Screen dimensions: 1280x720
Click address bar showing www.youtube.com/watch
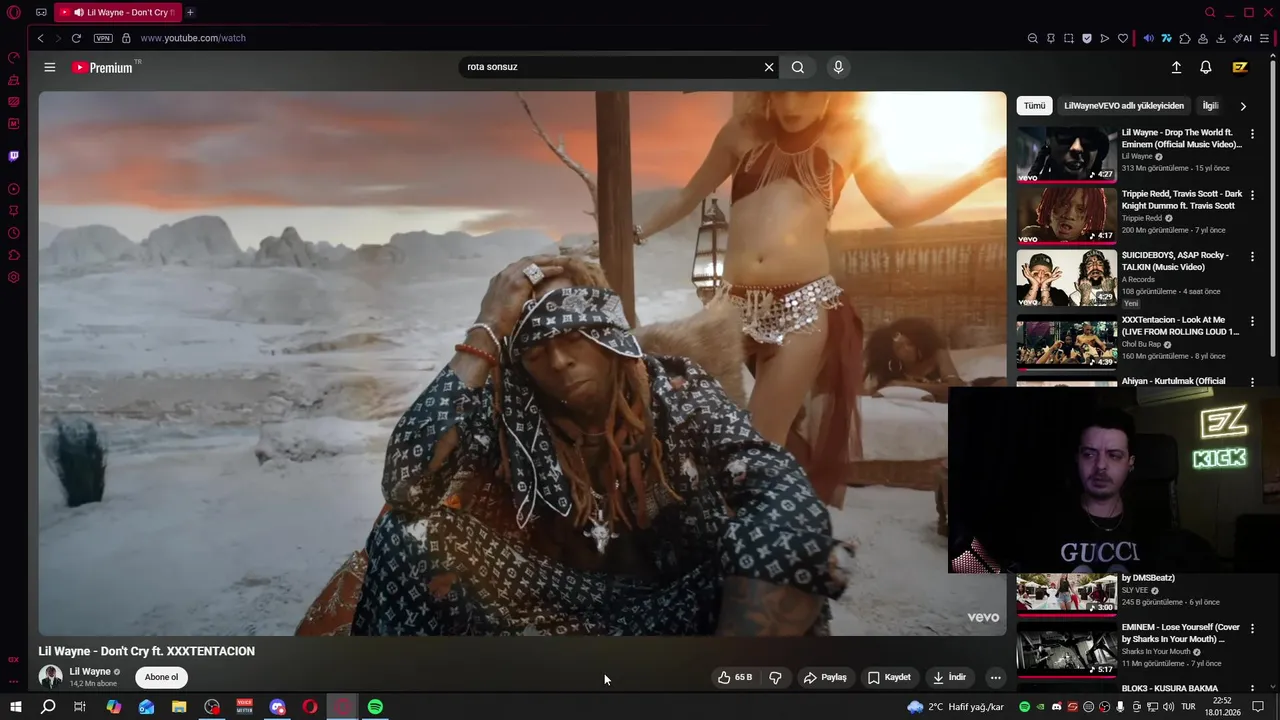tap(193, 38)
